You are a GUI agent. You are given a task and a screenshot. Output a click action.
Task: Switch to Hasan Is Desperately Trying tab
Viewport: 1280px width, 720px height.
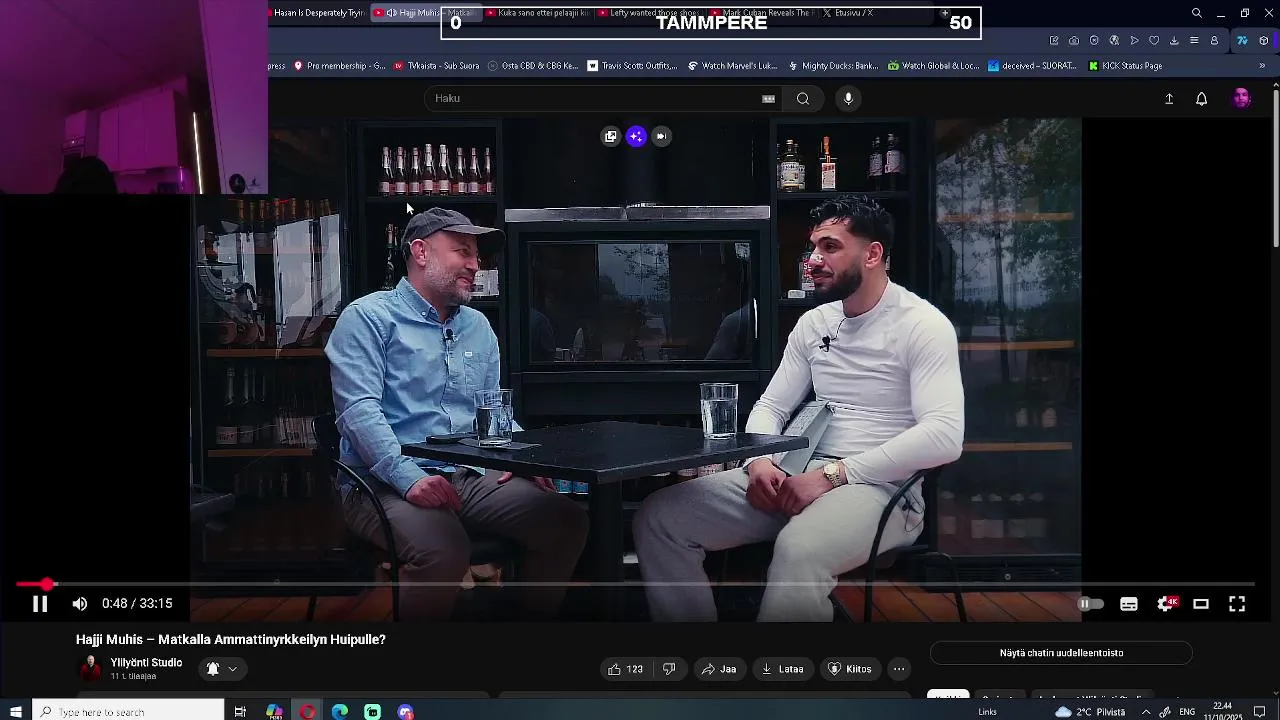318,13
